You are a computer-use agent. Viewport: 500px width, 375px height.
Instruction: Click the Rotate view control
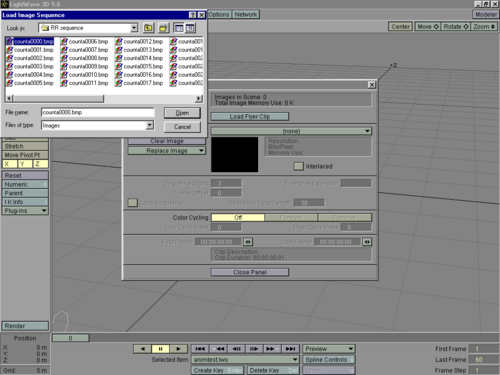click(456, 27)
